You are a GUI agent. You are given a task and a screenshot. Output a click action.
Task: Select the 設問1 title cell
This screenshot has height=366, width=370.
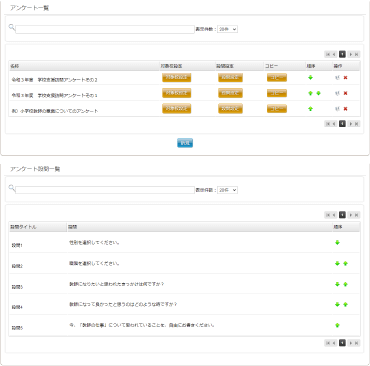point(17,245)
